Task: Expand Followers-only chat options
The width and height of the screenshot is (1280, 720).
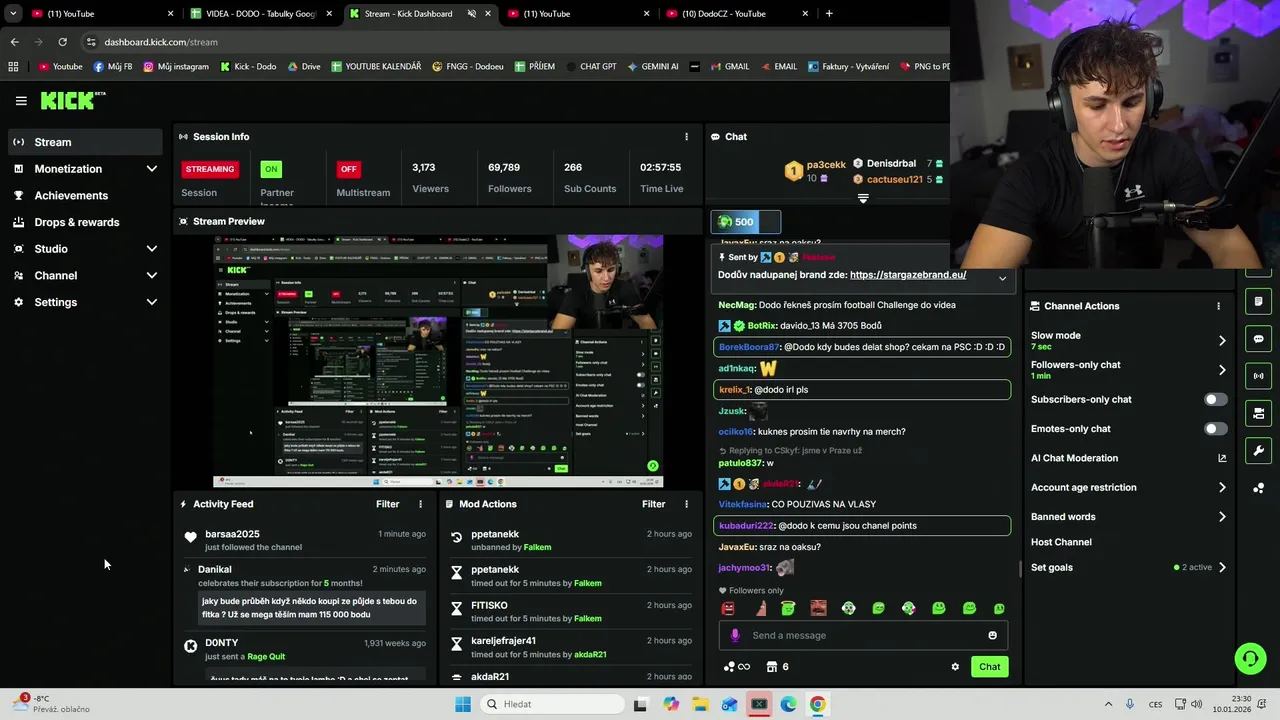Action: 1221,370
